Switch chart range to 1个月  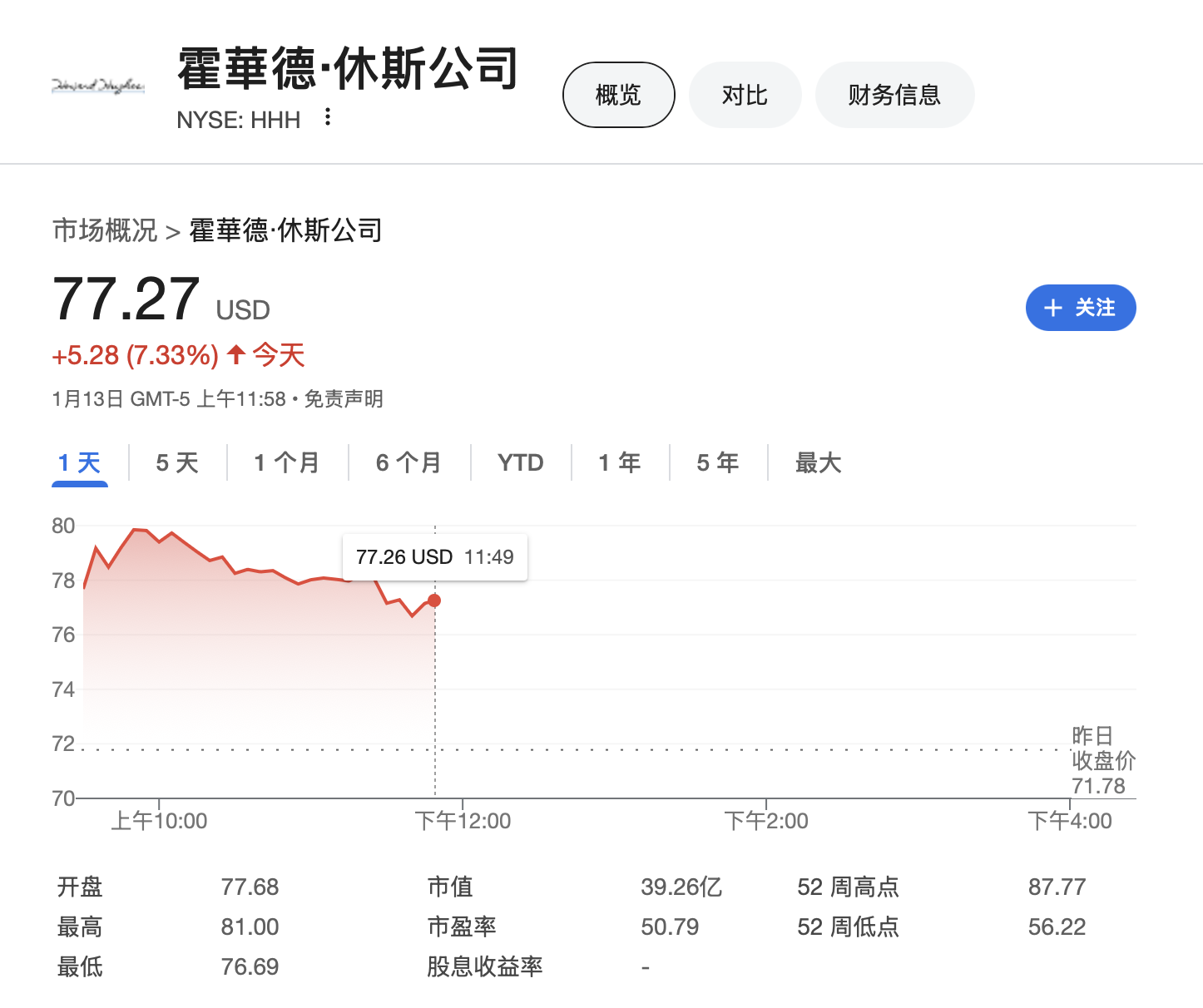click(286, 462)
